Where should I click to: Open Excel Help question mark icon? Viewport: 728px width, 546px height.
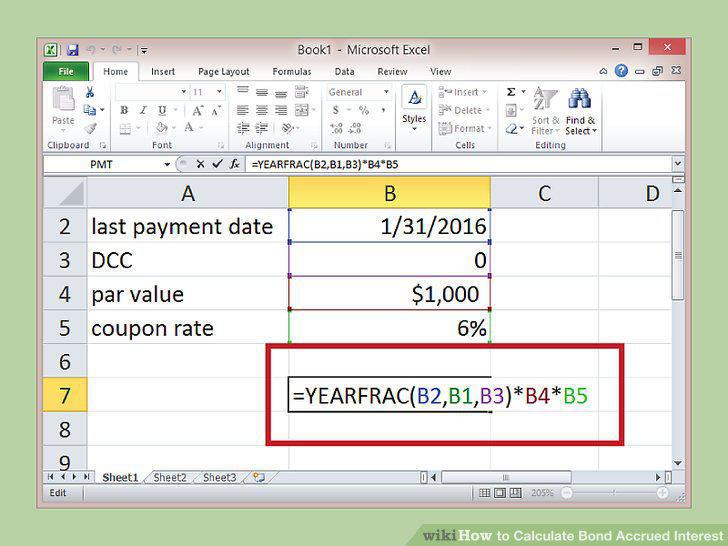pos(621,71)
